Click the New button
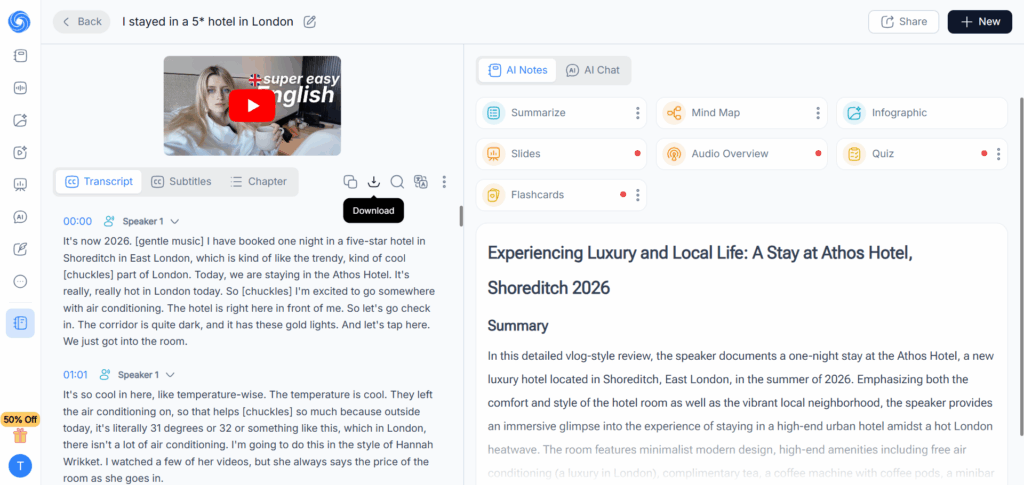Viewport: 1024px width, 485px height. pos(980,22)
